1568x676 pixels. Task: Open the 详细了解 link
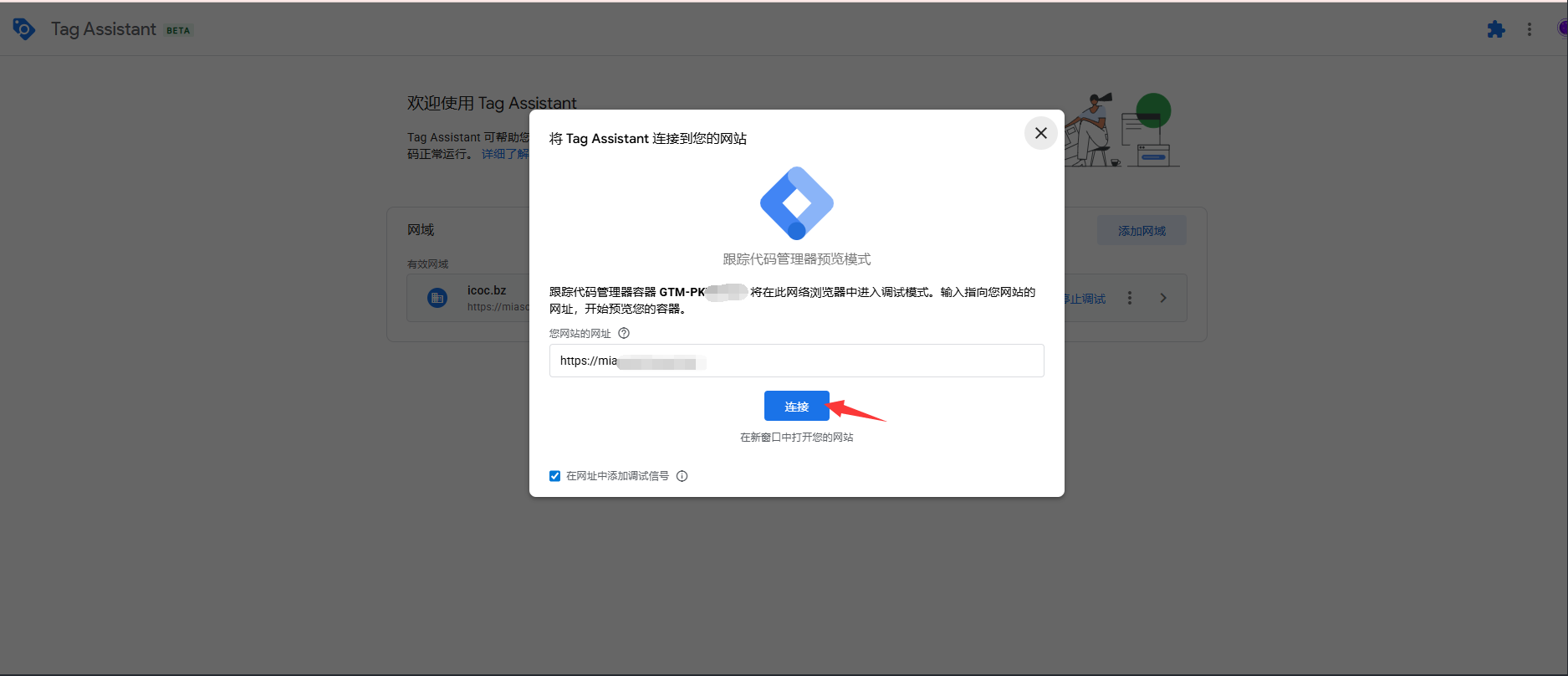click(x=505, y=154)
